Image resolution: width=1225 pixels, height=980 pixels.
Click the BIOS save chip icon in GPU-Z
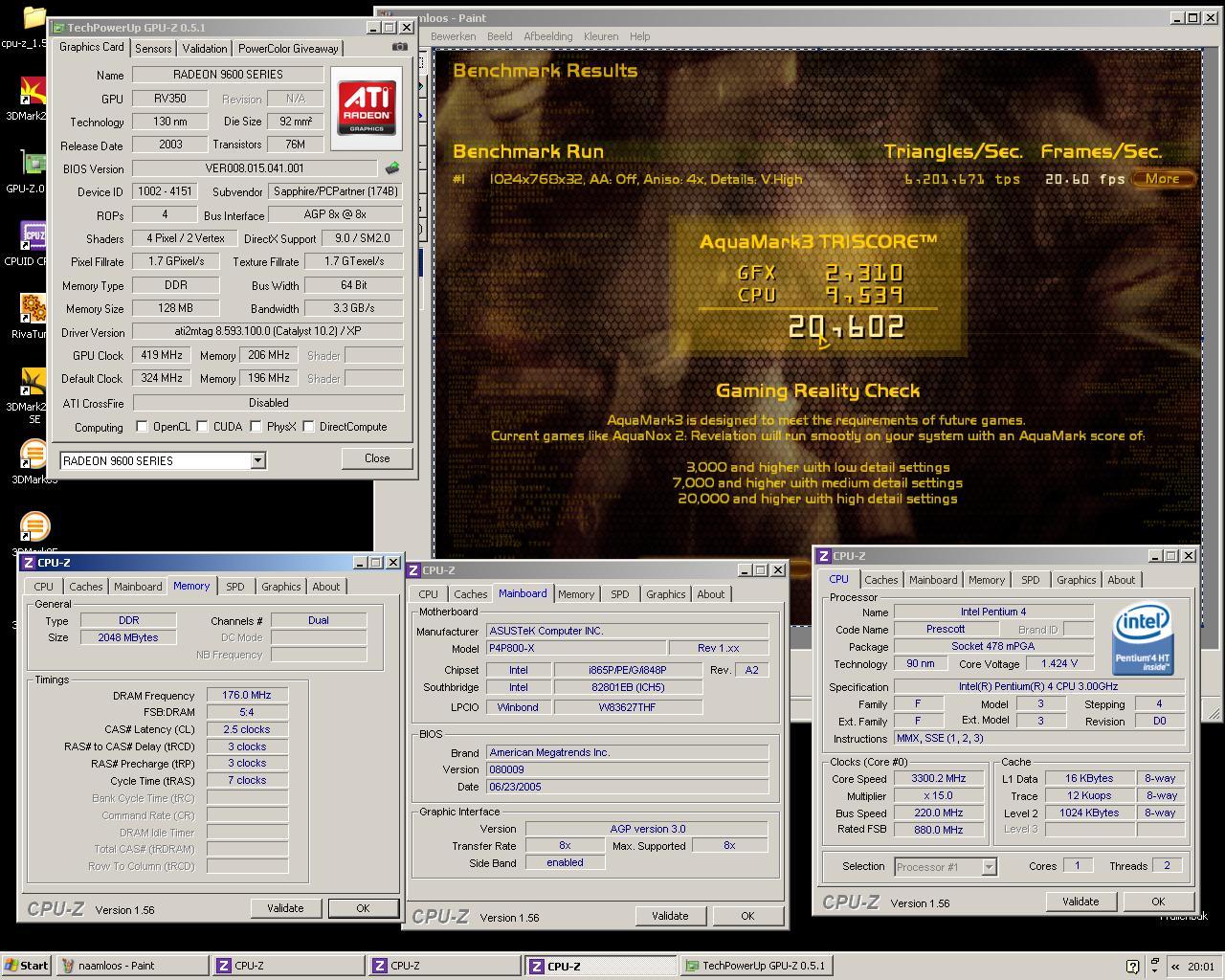pos(392,168)
